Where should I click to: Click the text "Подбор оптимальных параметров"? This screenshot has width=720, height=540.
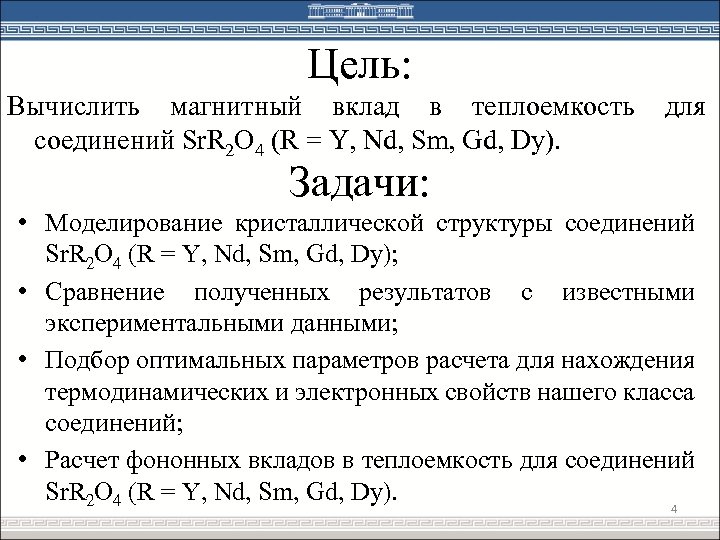point(231,362)
